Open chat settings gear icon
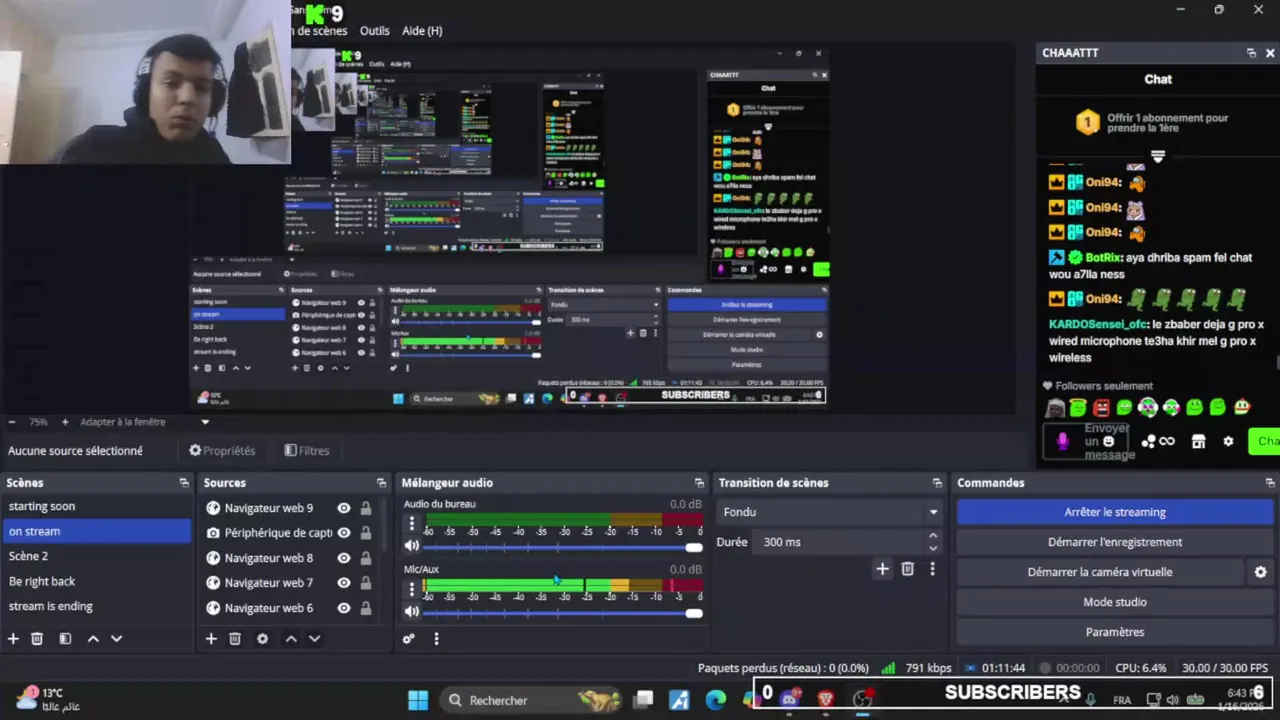 point(1228,441)
